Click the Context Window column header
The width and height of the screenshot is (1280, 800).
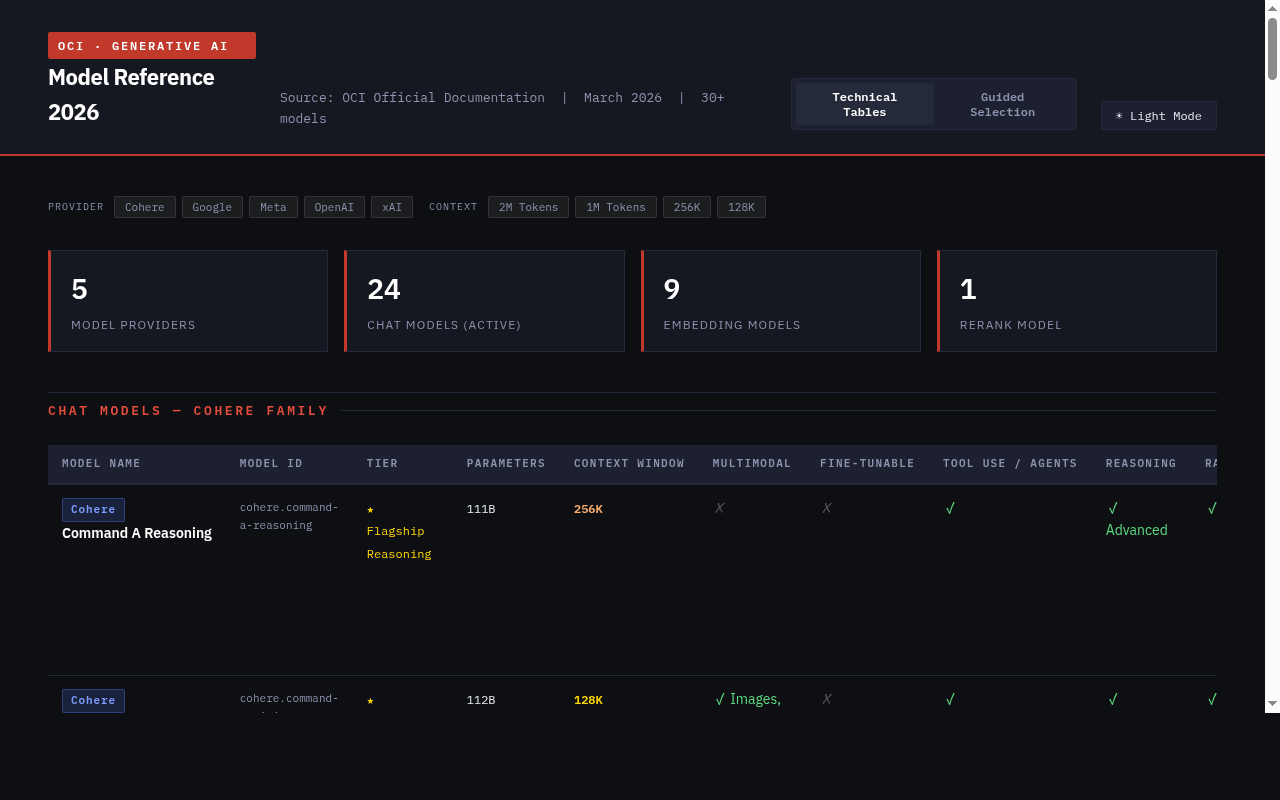point(629,464)
